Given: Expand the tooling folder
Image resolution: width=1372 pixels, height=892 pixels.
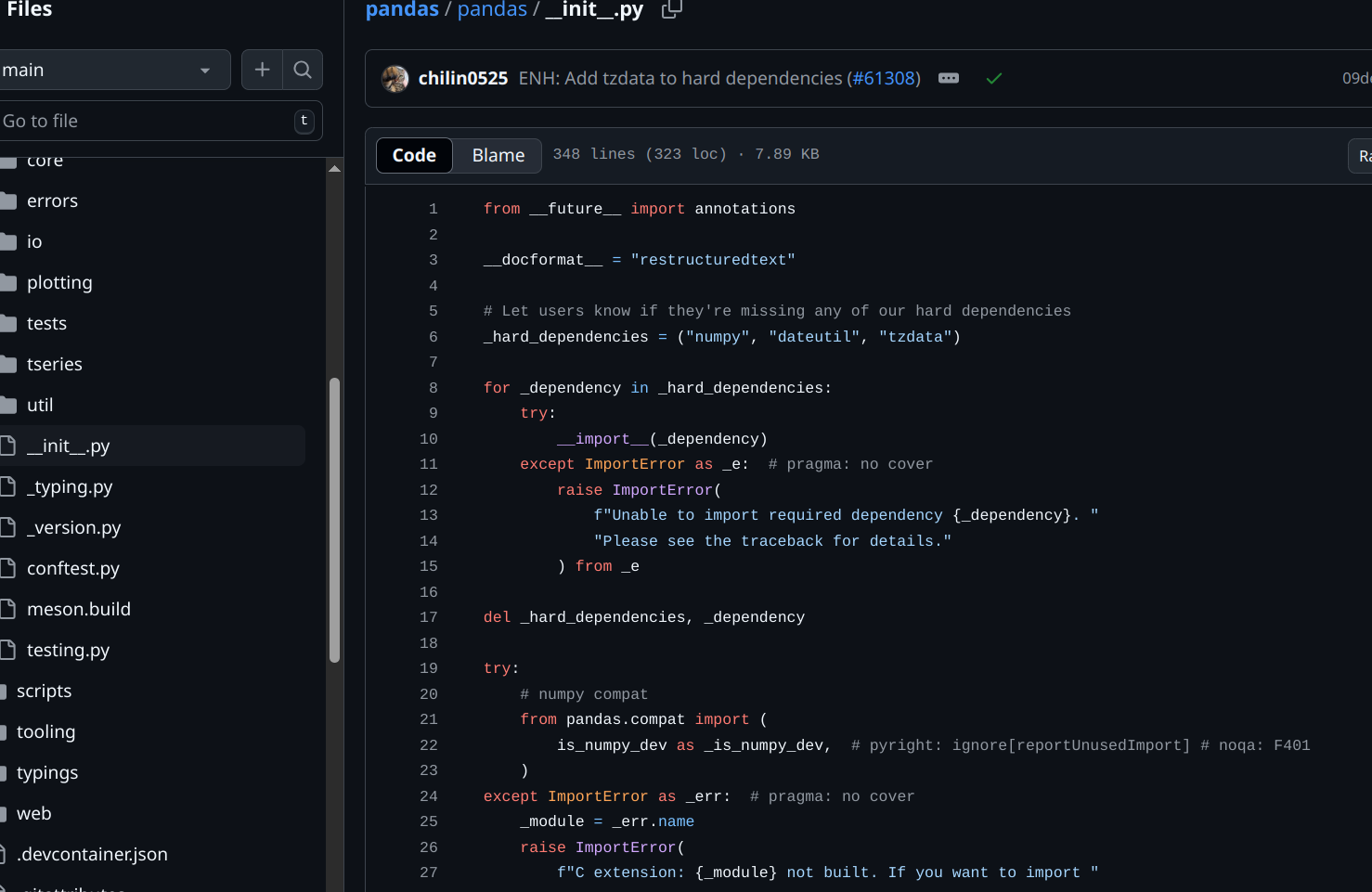Looking at the screenshot, I should [x=45, y=731].
